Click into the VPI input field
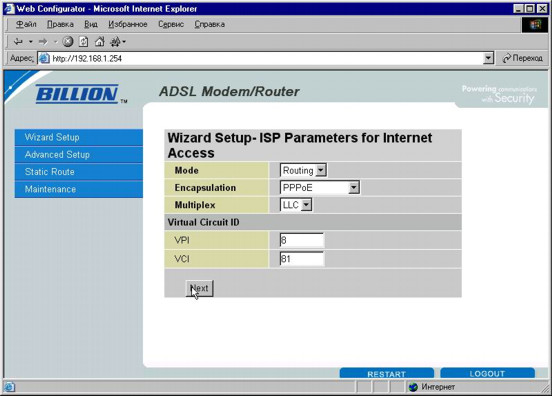This screenshot has height=396, width=552. click(x=302, y=240)
